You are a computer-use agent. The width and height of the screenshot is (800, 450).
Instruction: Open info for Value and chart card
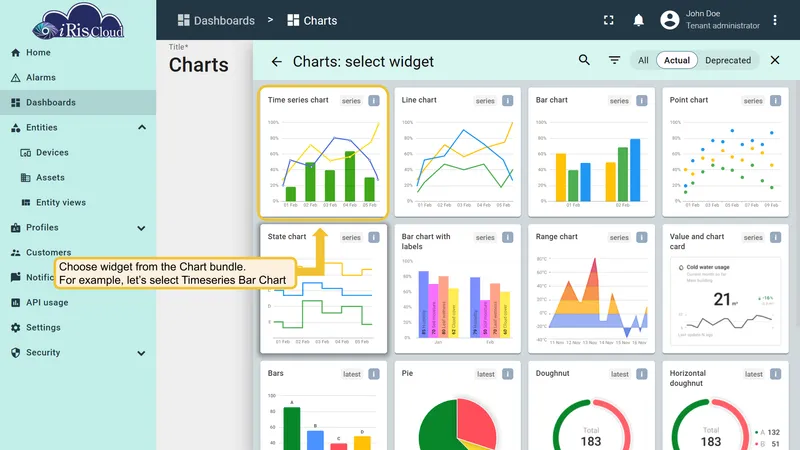click(x=776, y=237)
